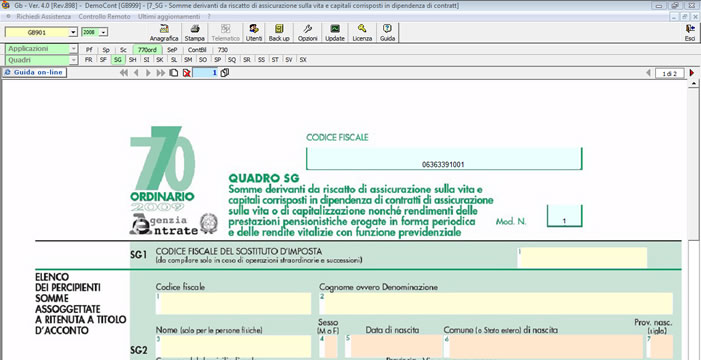Open the question mark help menu

pyautogui.click(x=209, y=17)
